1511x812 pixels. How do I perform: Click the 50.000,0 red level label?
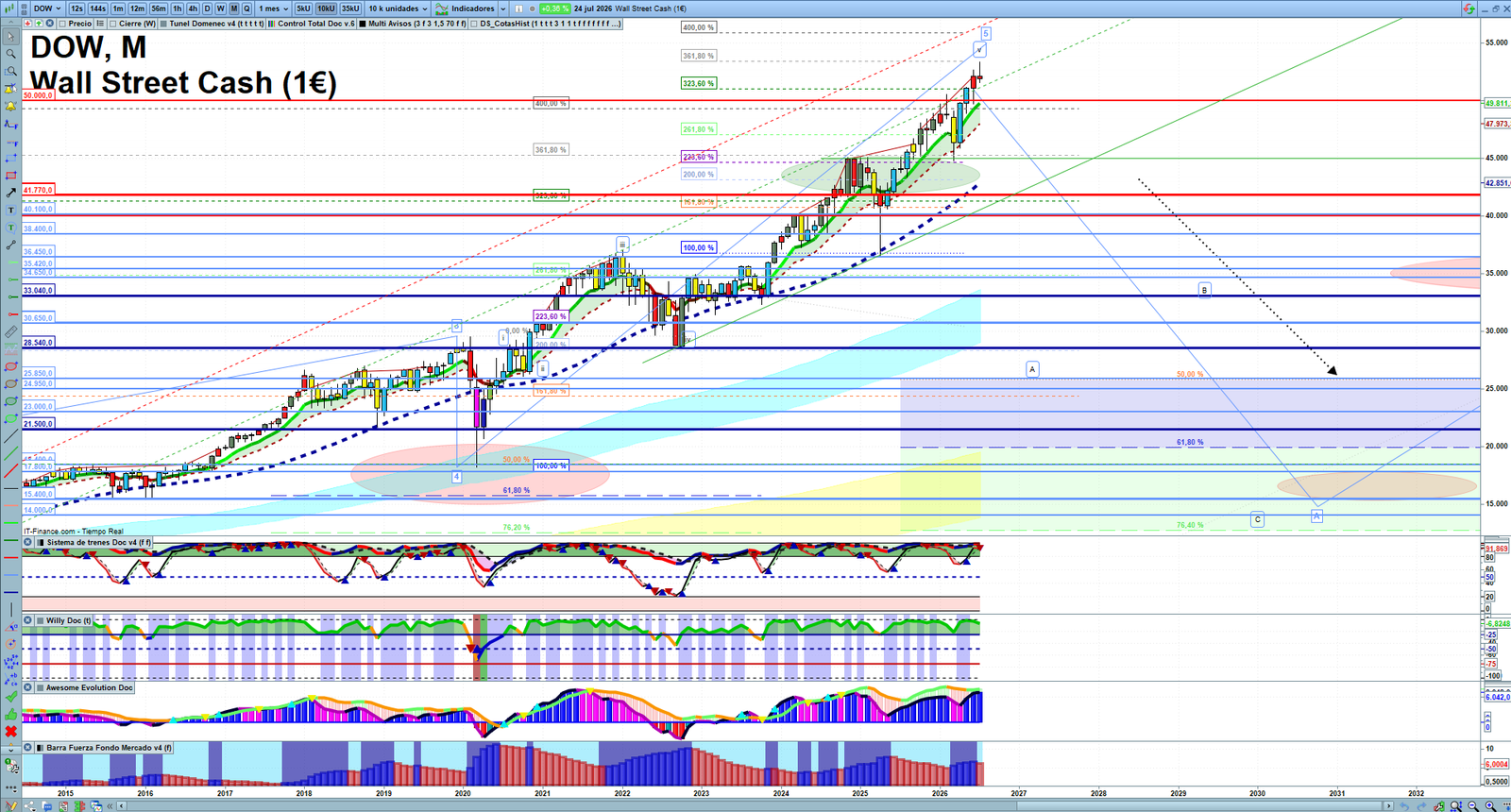pyautogui.click(x=38, y=95)
